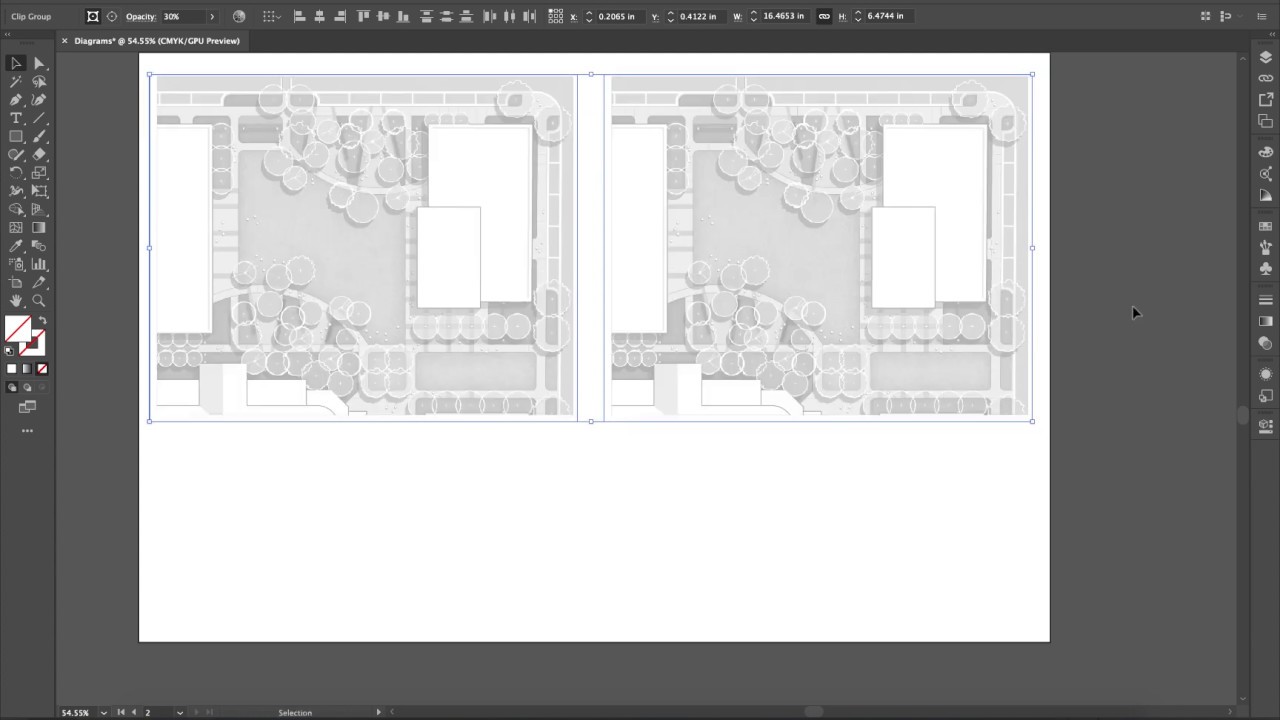The width and height of the screenshot is (1280, 720).
Task: Expand the opacity slider arrow
Action: 212,17
